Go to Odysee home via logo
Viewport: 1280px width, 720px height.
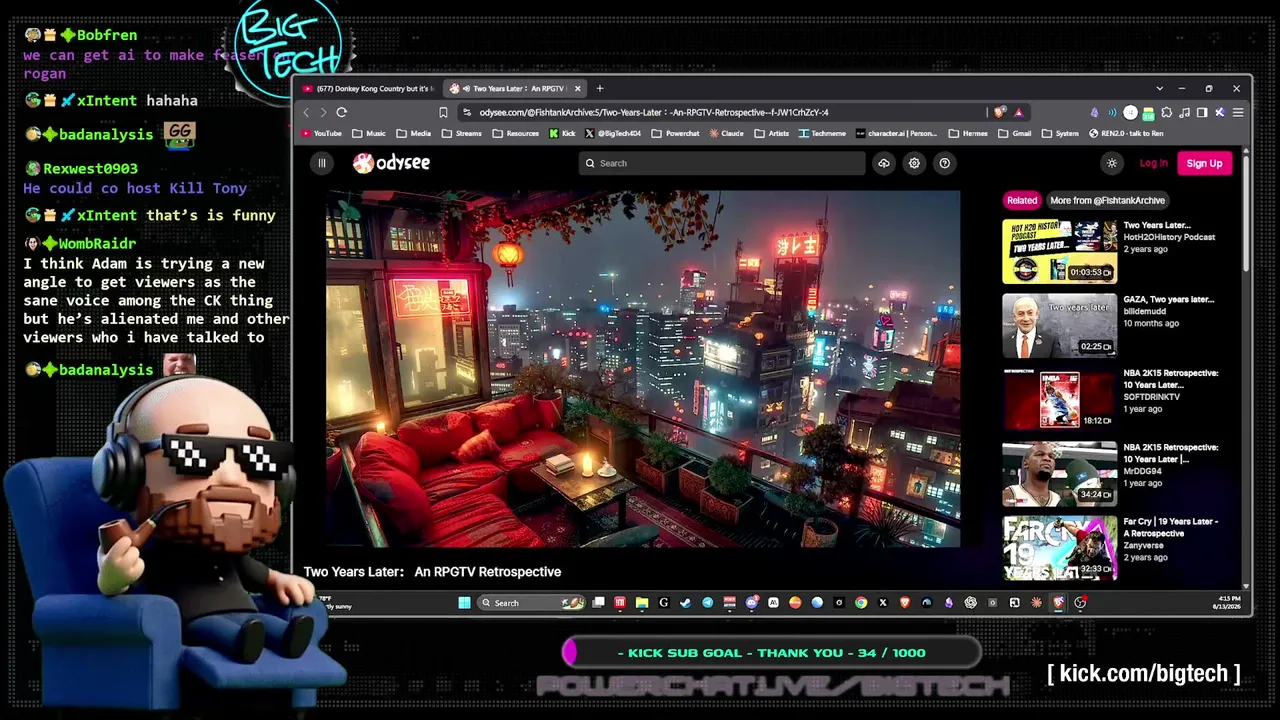coord(391,163)
